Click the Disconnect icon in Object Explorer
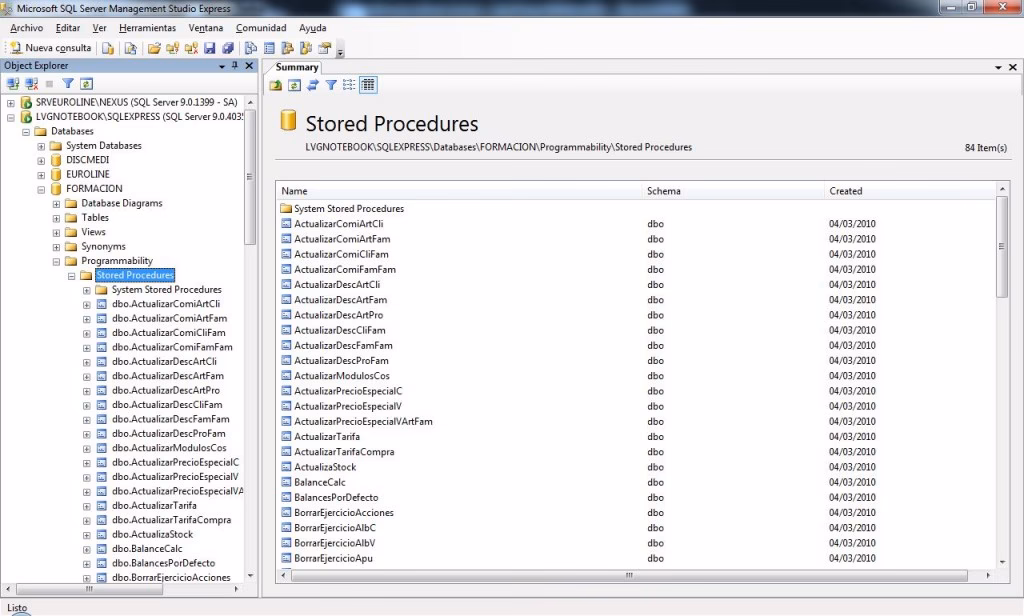Viewport: 1024px width, 616px height. (x=31, y=84)
